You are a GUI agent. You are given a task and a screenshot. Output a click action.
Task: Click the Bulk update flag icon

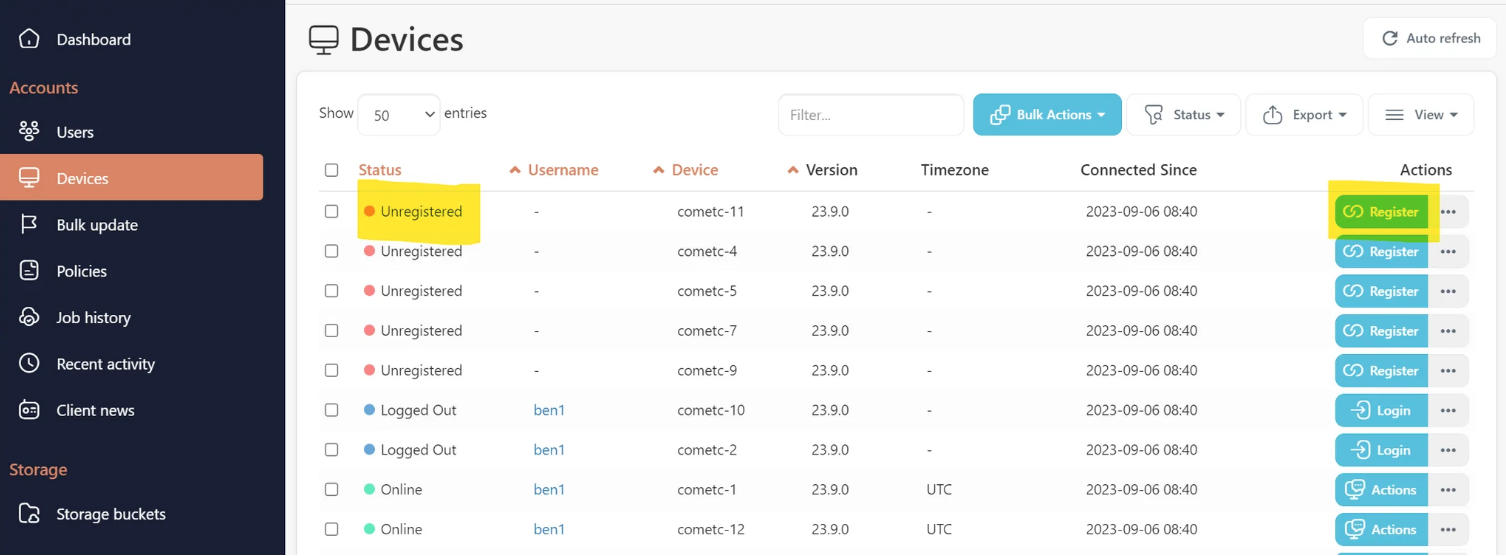30,225
